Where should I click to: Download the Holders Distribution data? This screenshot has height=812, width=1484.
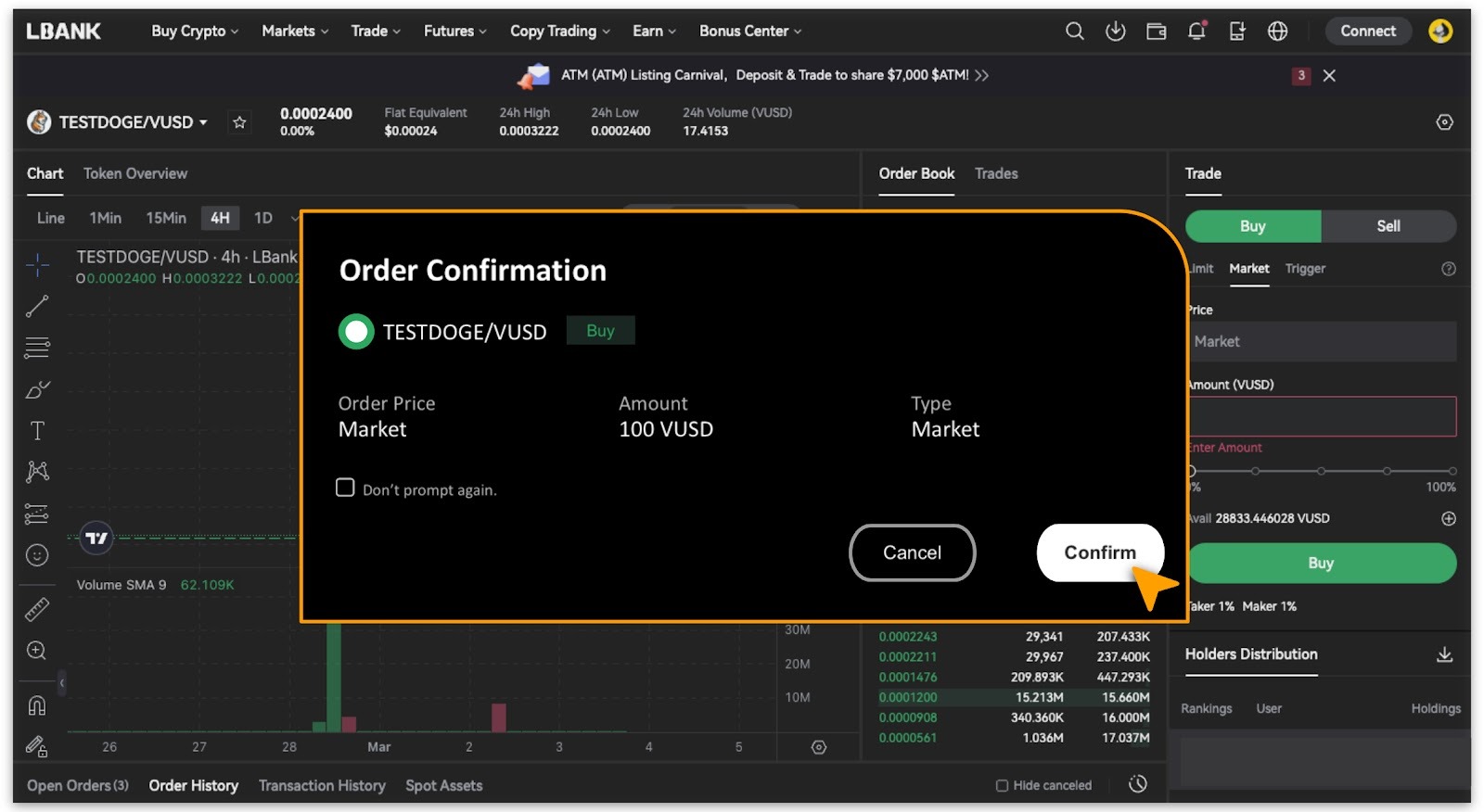[x=1444, y=654]
